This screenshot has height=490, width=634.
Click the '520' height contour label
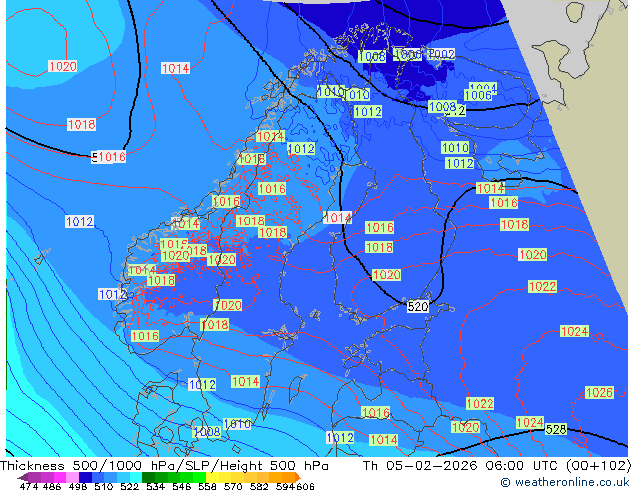click(x=418, y=306)
